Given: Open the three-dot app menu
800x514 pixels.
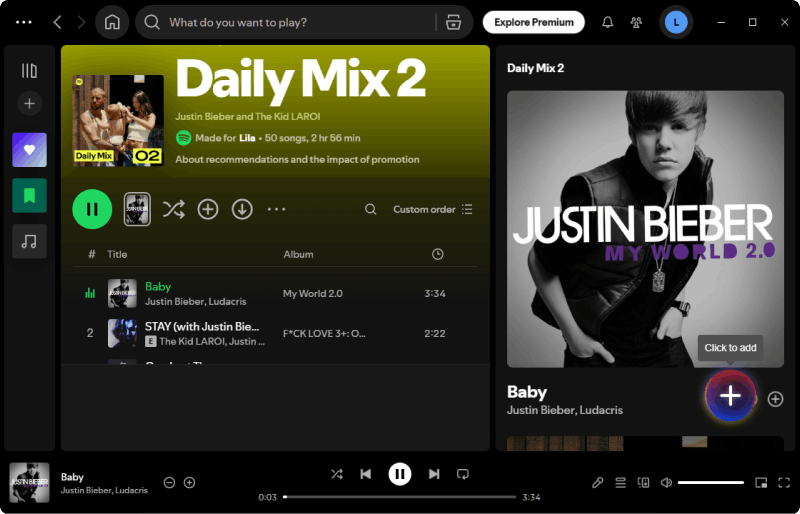Looking at the screenshot, I should 24,22.
